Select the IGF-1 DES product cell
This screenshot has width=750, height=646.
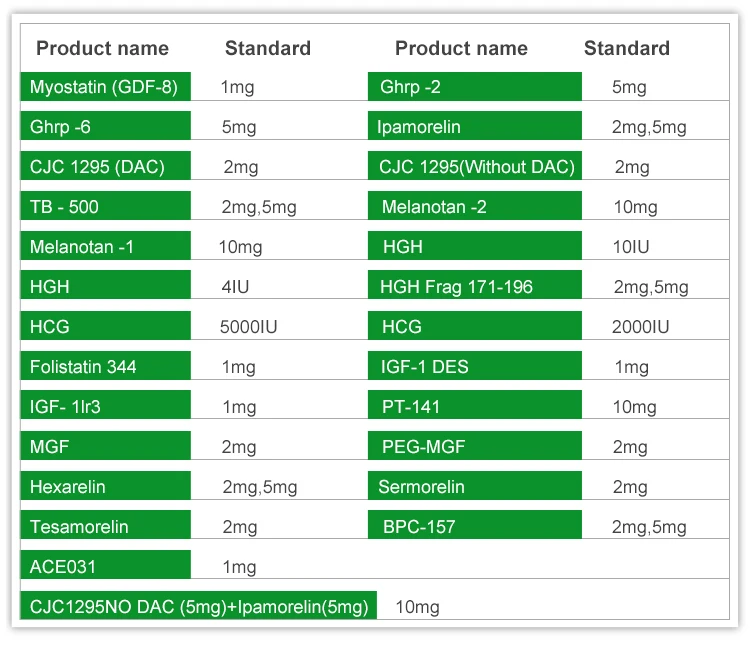[474, 367]
